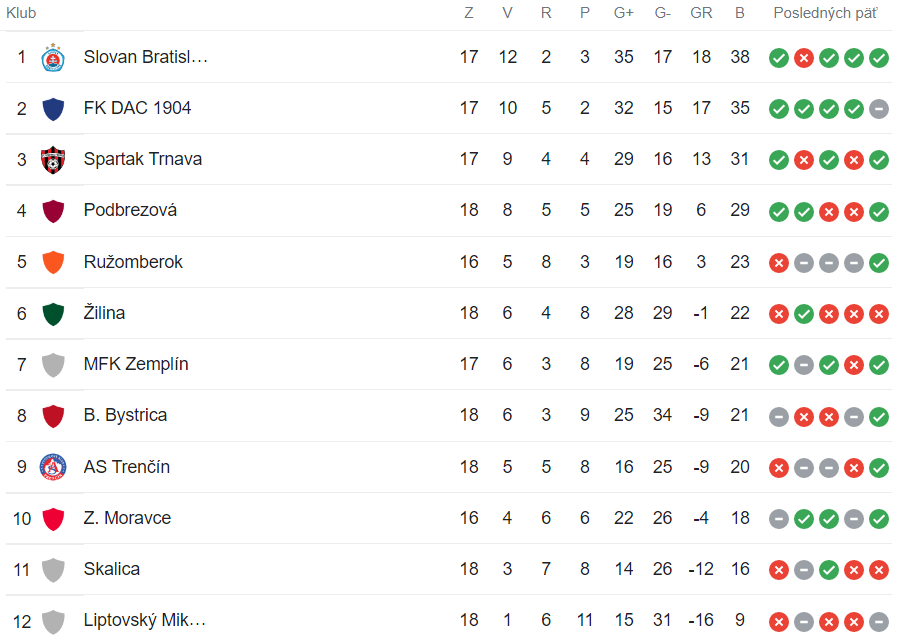
Task: Open the Slovan Bratislava team link
Action: point(146,57)
